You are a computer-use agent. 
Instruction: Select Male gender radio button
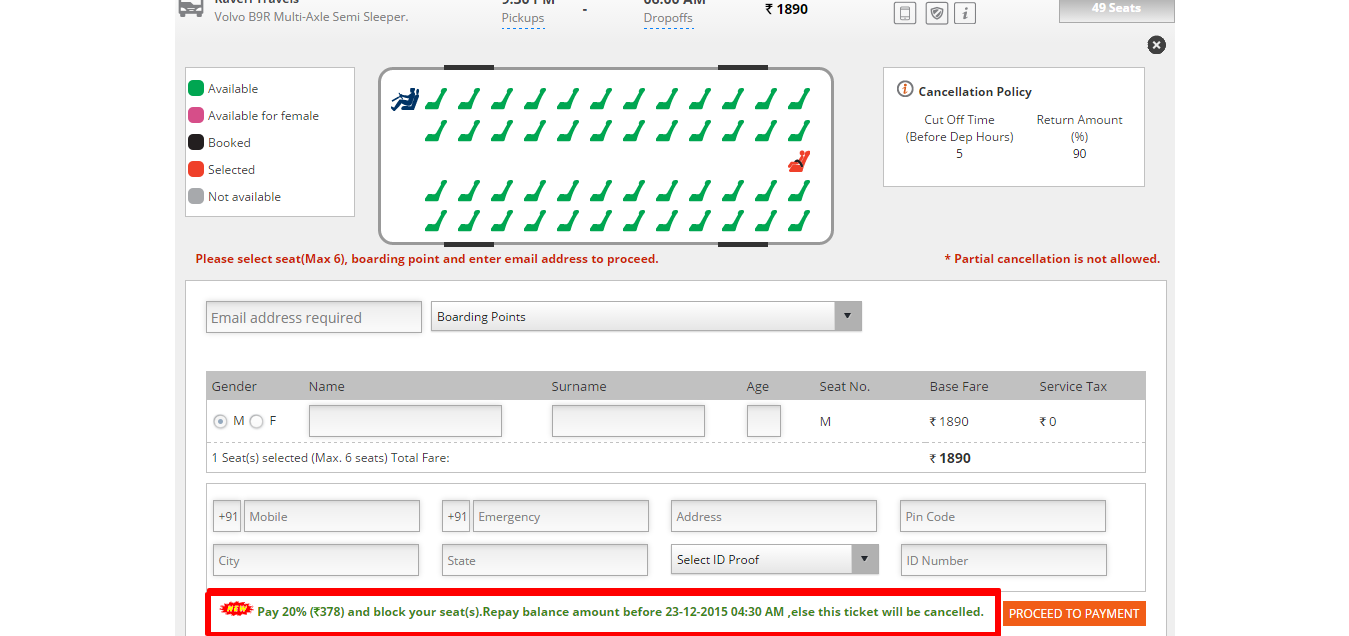coord(220,421)
